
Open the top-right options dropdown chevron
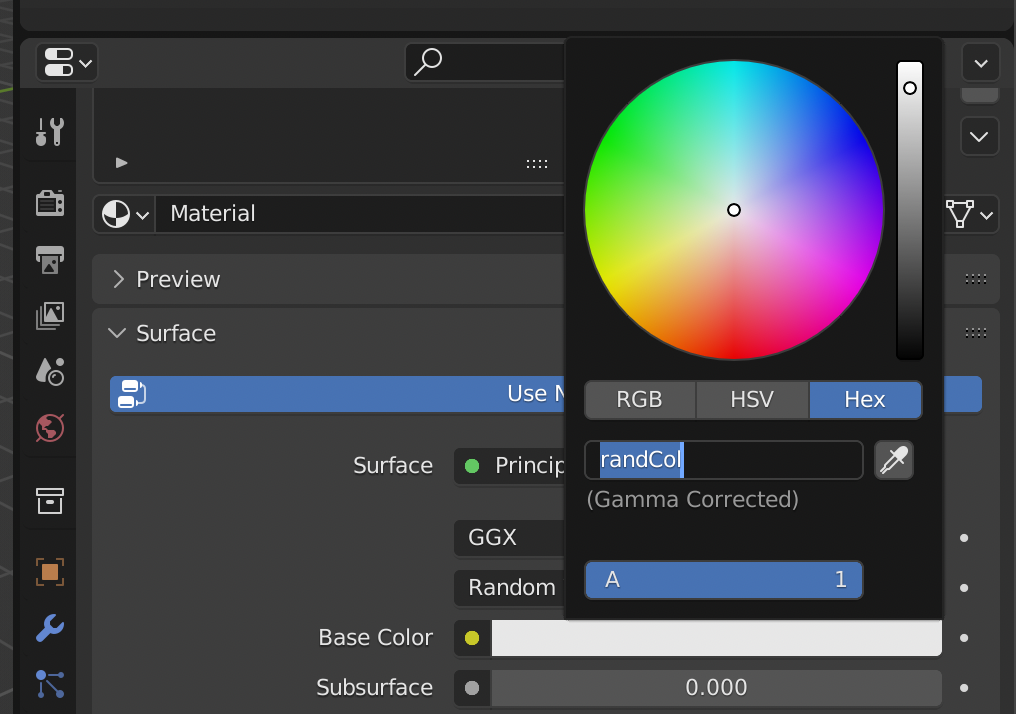tap(981, 63)
